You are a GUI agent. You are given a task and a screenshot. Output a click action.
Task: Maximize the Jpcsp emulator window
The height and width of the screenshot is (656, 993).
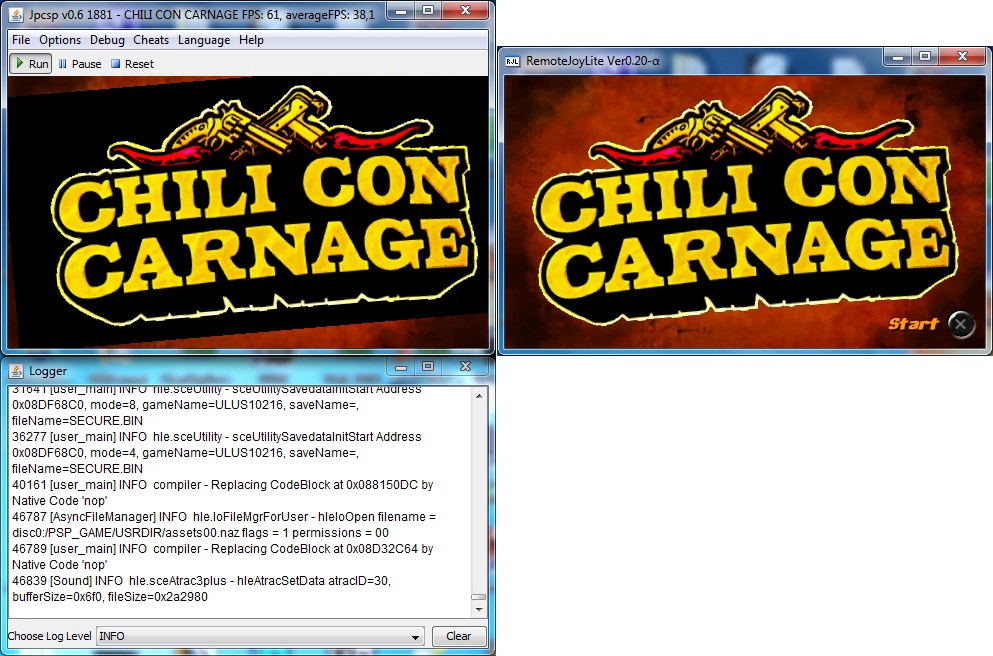point(428,10)
